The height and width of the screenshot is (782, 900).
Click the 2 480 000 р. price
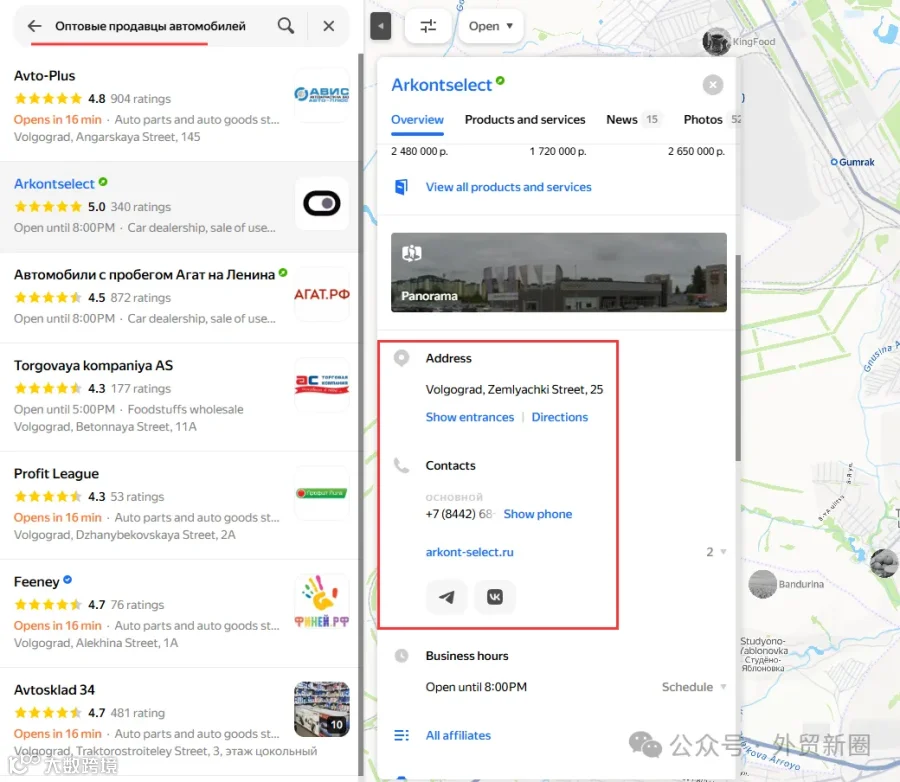coord(419,151)
